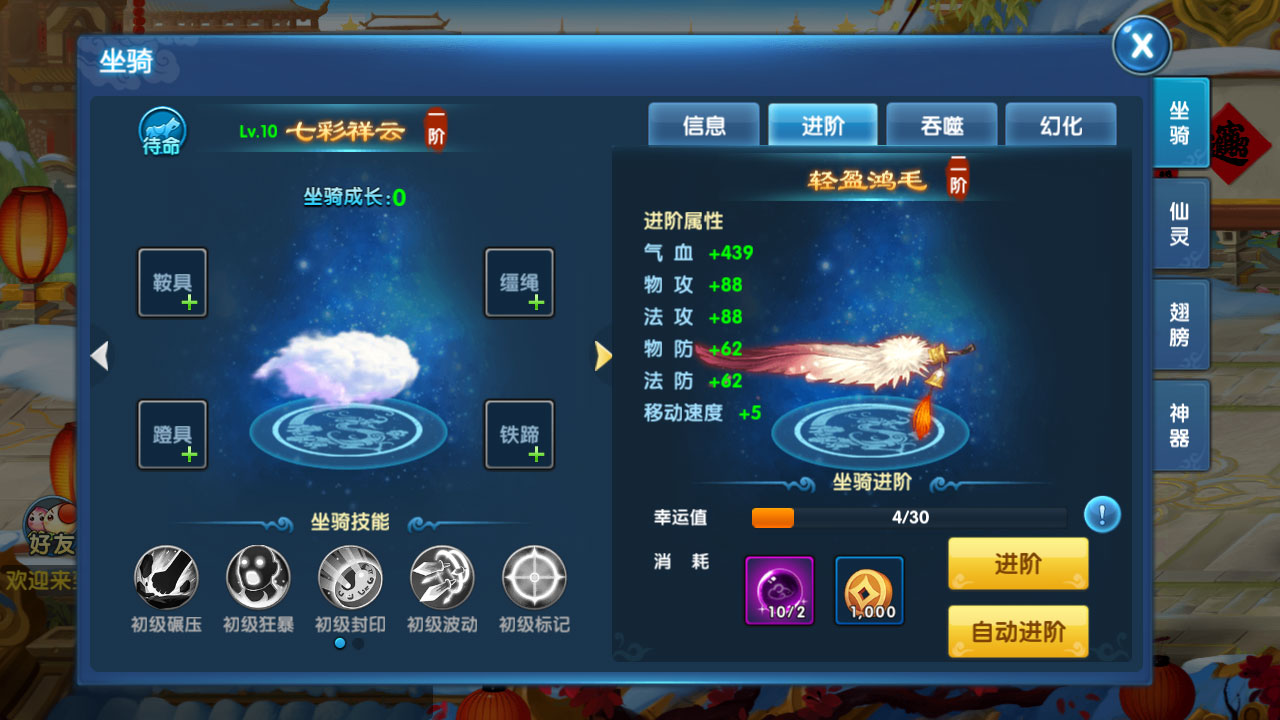Select the second skill page dot
This screenshot has height=720, width=1280.
(358, 644)
